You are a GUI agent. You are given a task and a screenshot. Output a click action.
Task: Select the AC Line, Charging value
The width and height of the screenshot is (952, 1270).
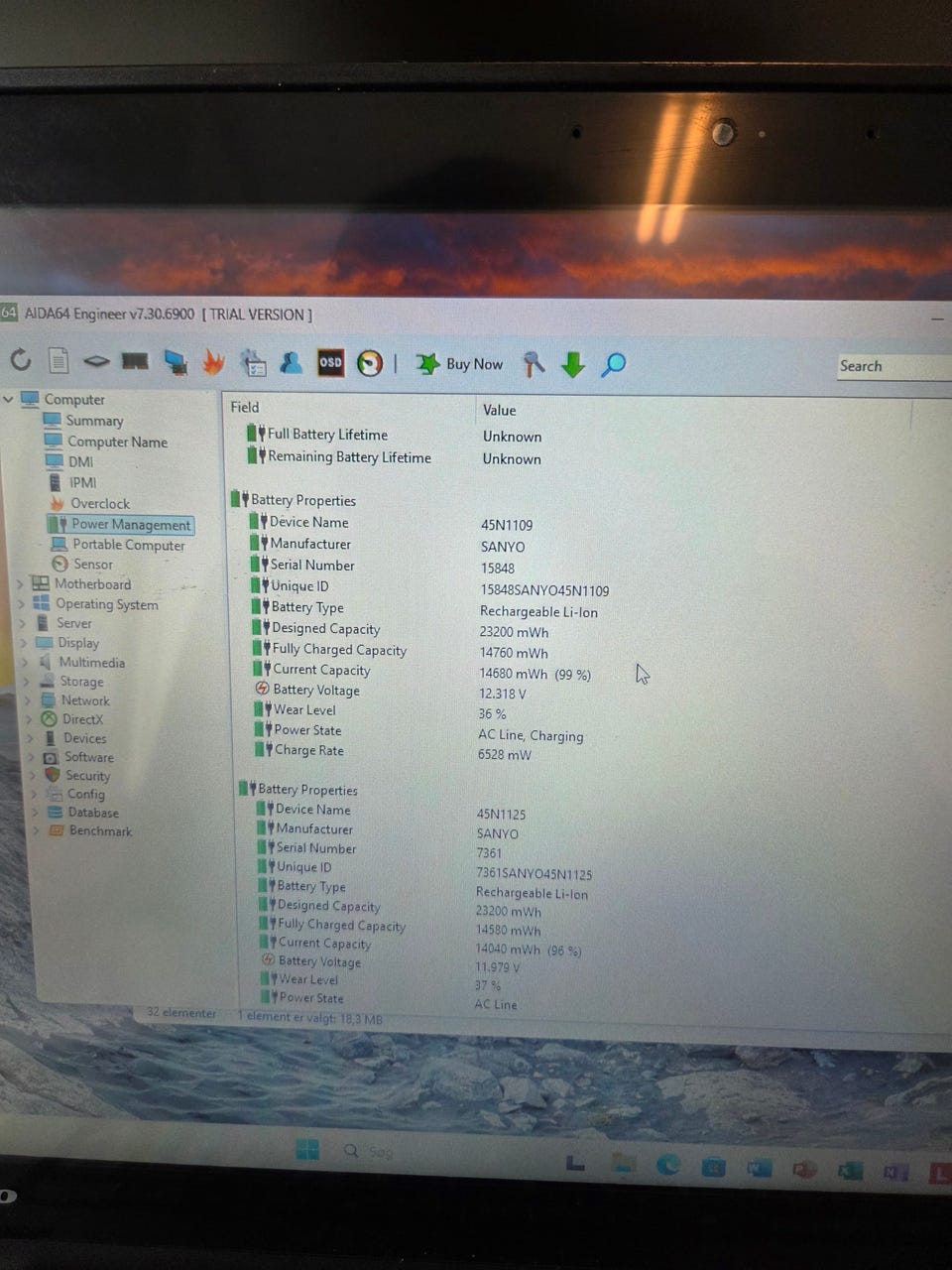pos(531,735)
